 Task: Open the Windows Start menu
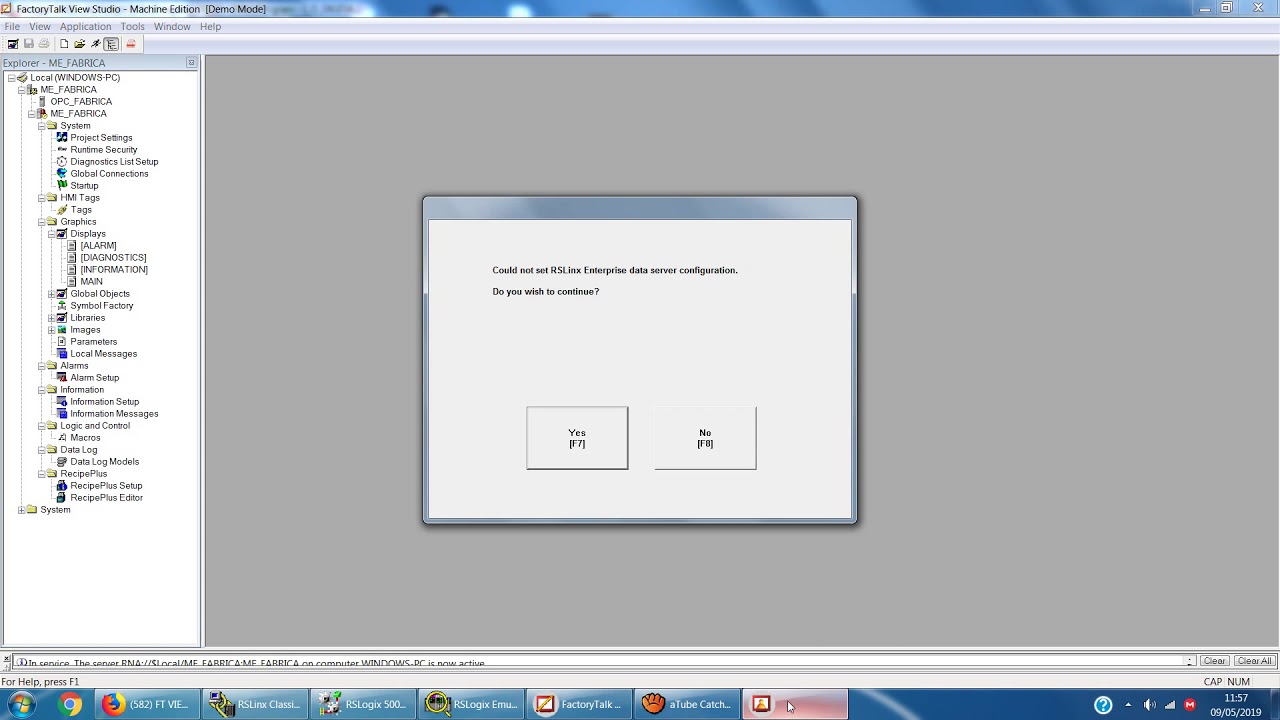[x=21, y=704]
